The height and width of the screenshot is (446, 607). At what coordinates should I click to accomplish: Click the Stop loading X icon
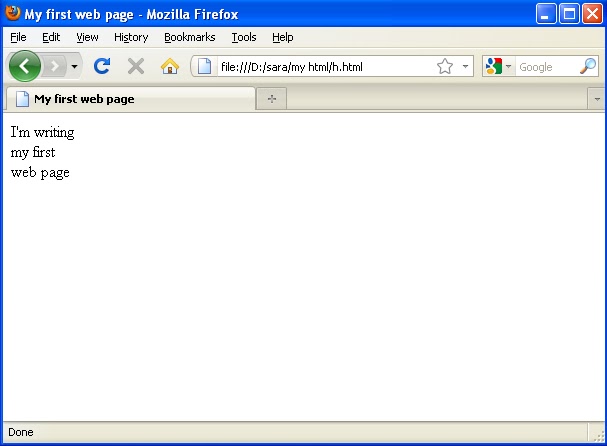click(136, 66)
